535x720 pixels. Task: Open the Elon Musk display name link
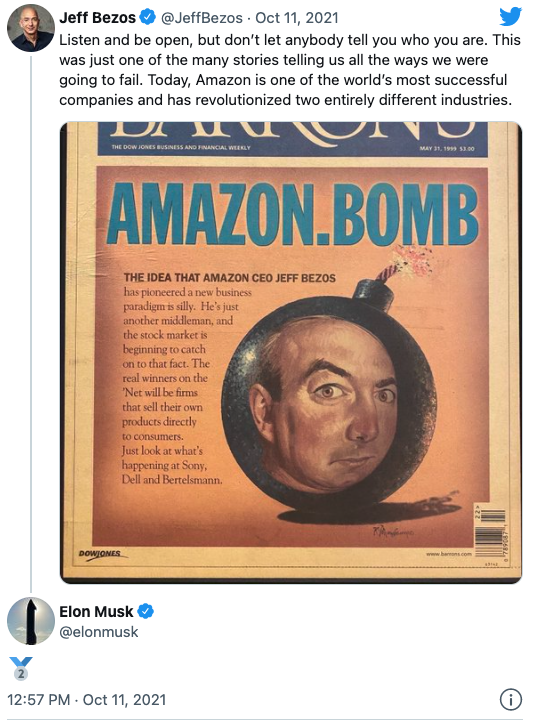coord(96,612)
